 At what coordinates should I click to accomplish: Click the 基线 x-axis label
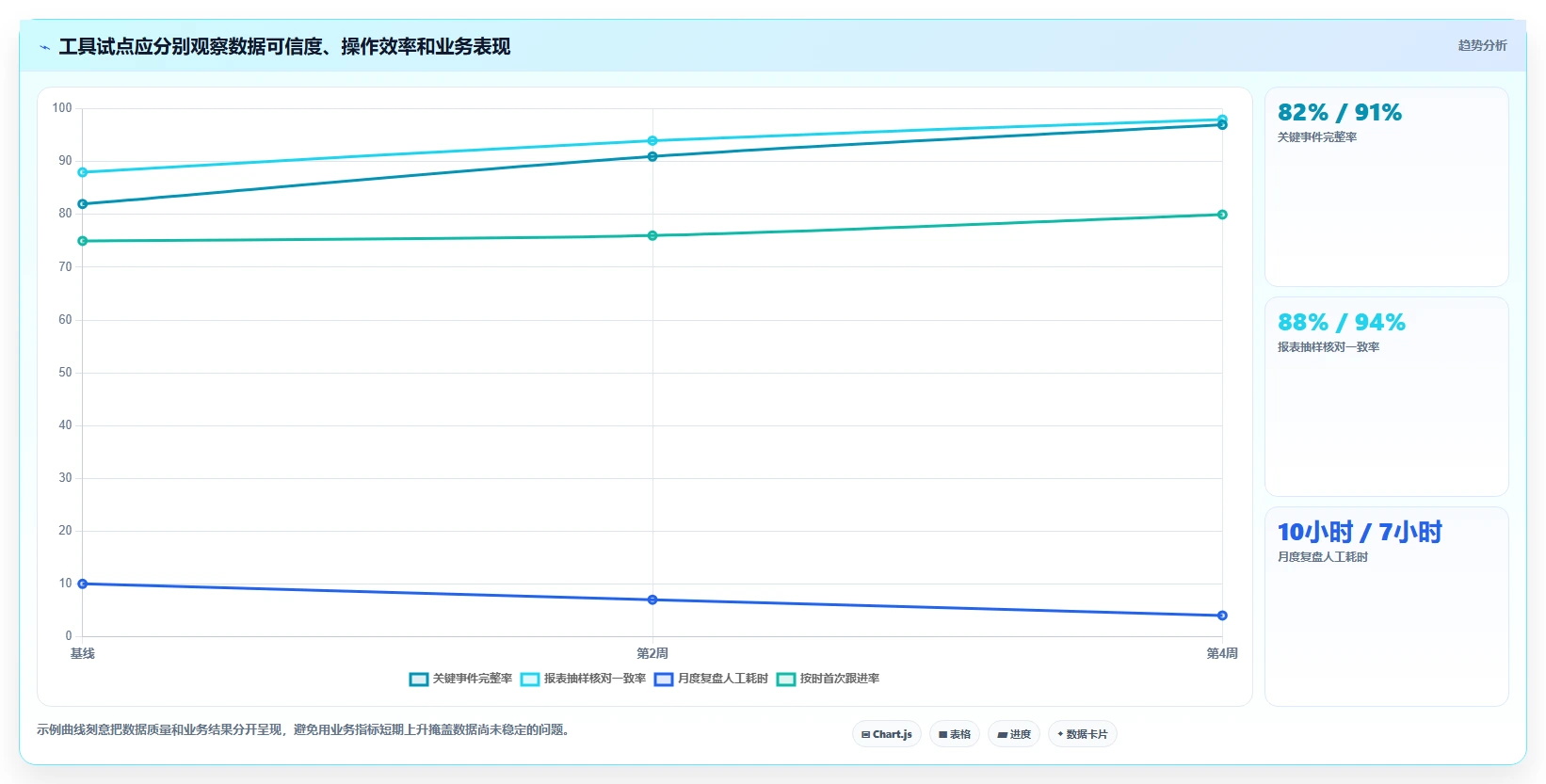tap(83, 653)
